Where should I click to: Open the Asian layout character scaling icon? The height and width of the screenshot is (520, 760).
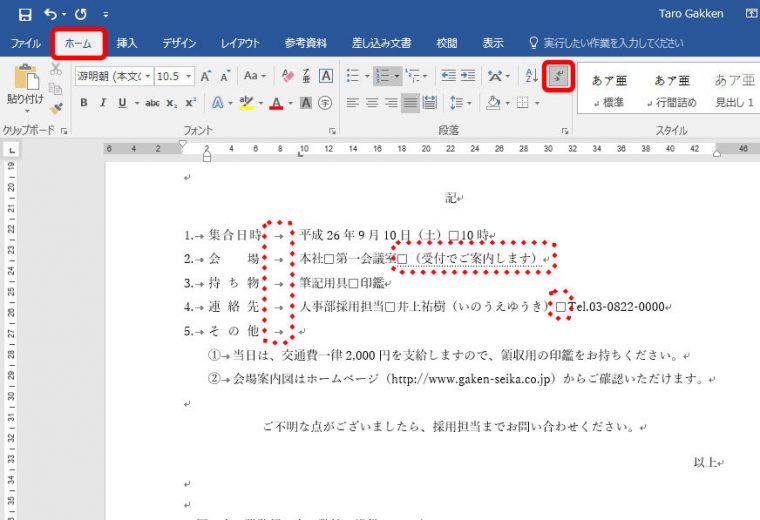pyautogui.click(x=495, y=76)
